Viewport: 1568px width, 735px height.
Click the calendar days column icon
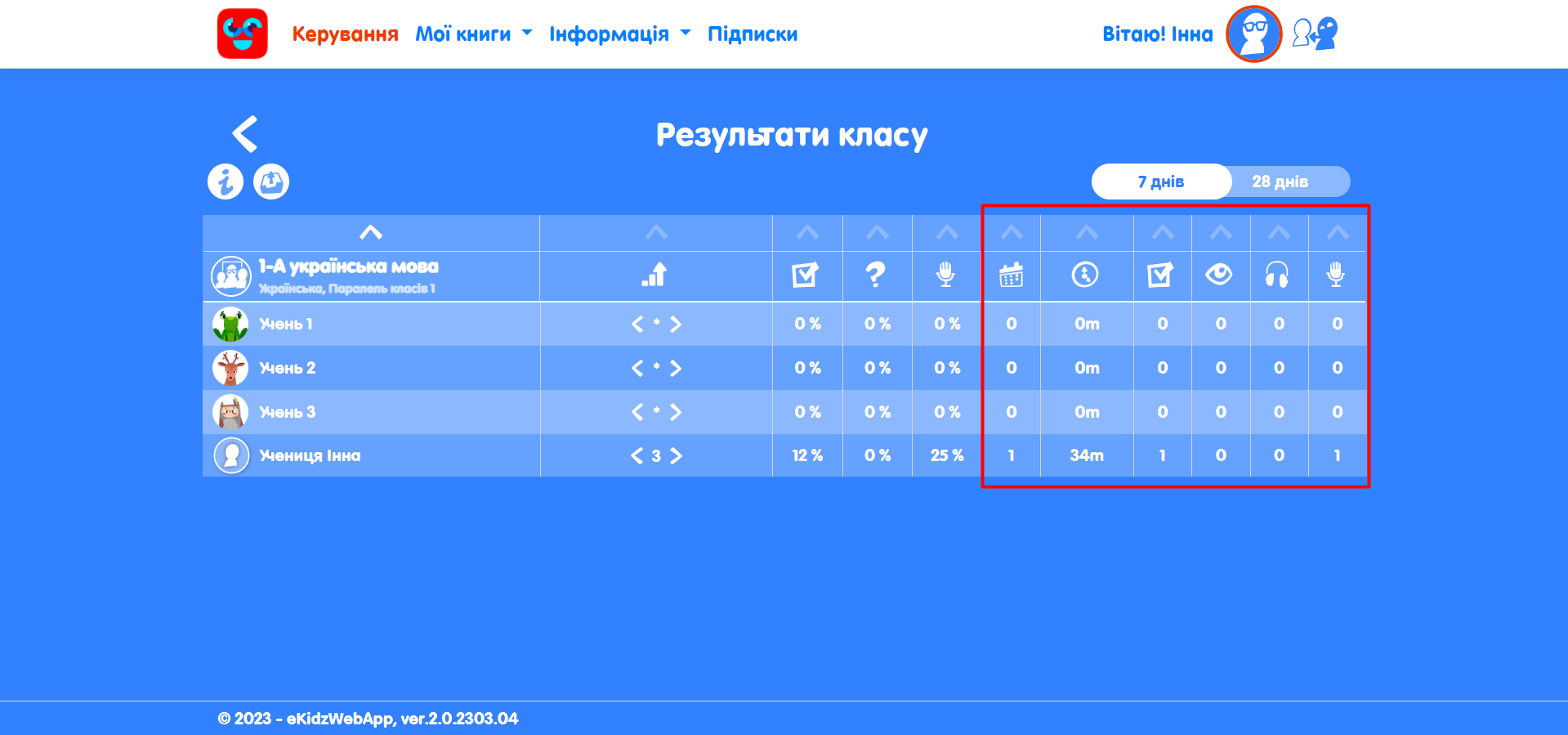coord(1011,275)
